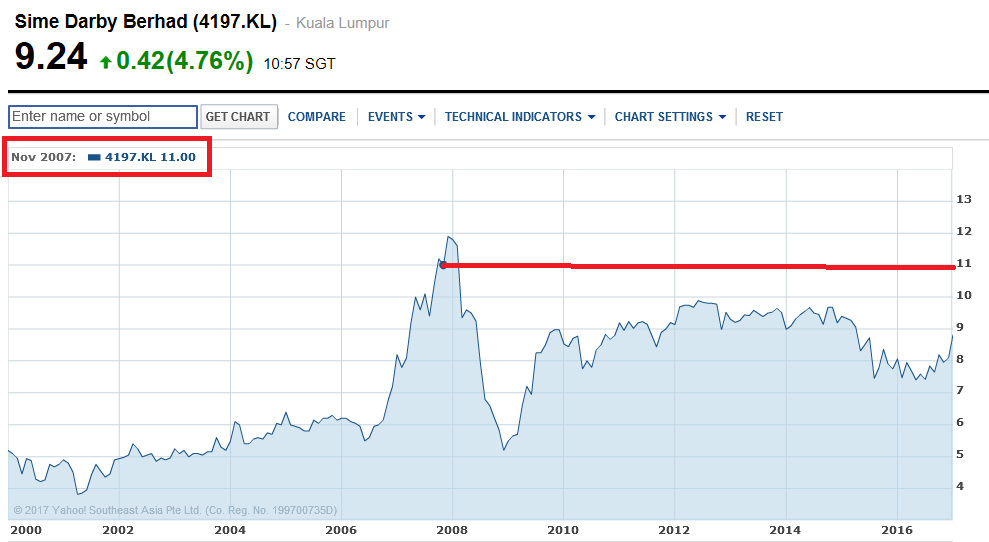Open the TECHNICAL INDICATORS dropdown

click(520, 117)
